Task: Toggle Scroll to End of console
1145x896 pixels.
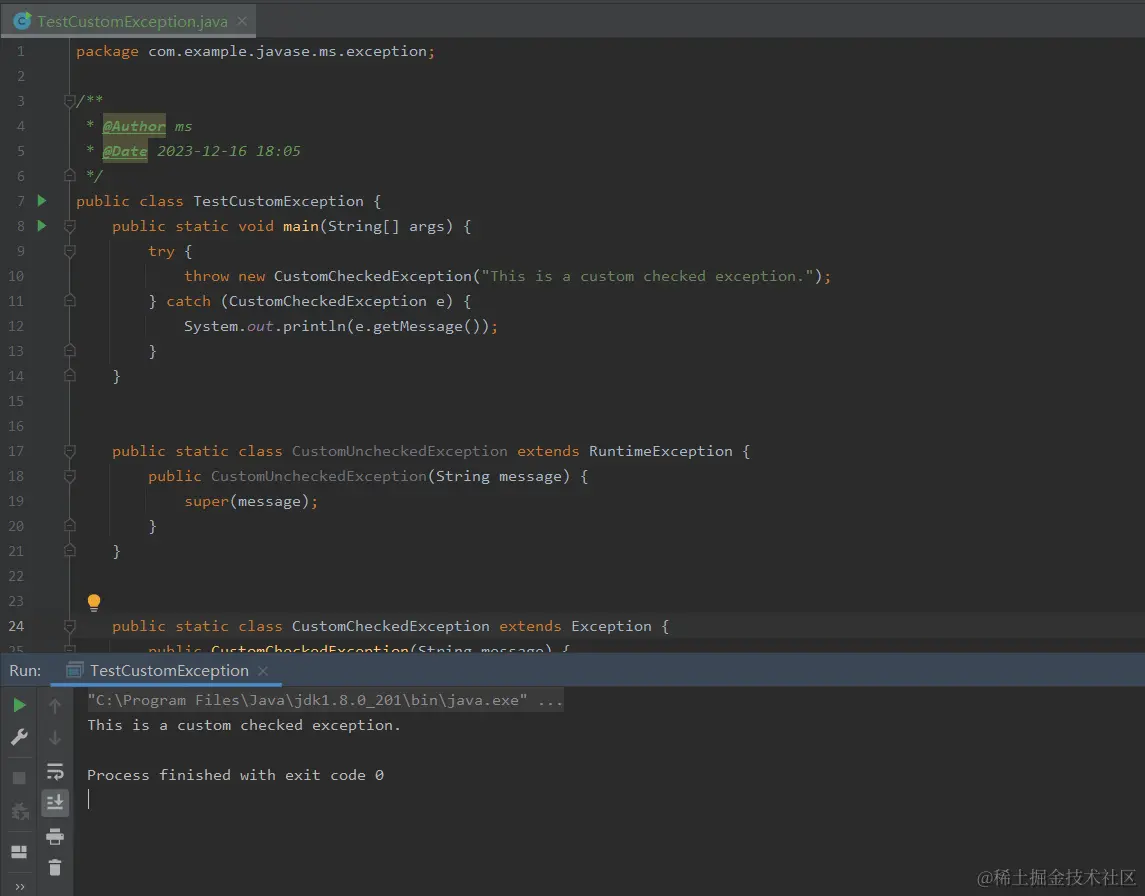Action: point(55,803)
